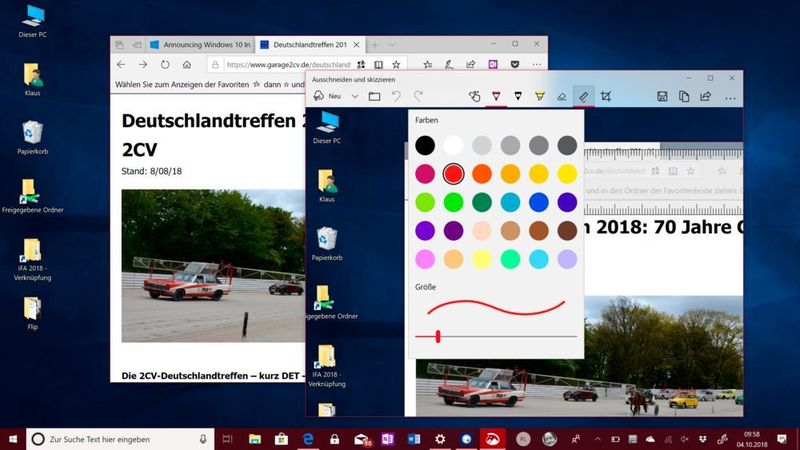Select Freigegebene Ordner desktop shortcut
Viewport: 800px width, 450px height.
[33, 196]
